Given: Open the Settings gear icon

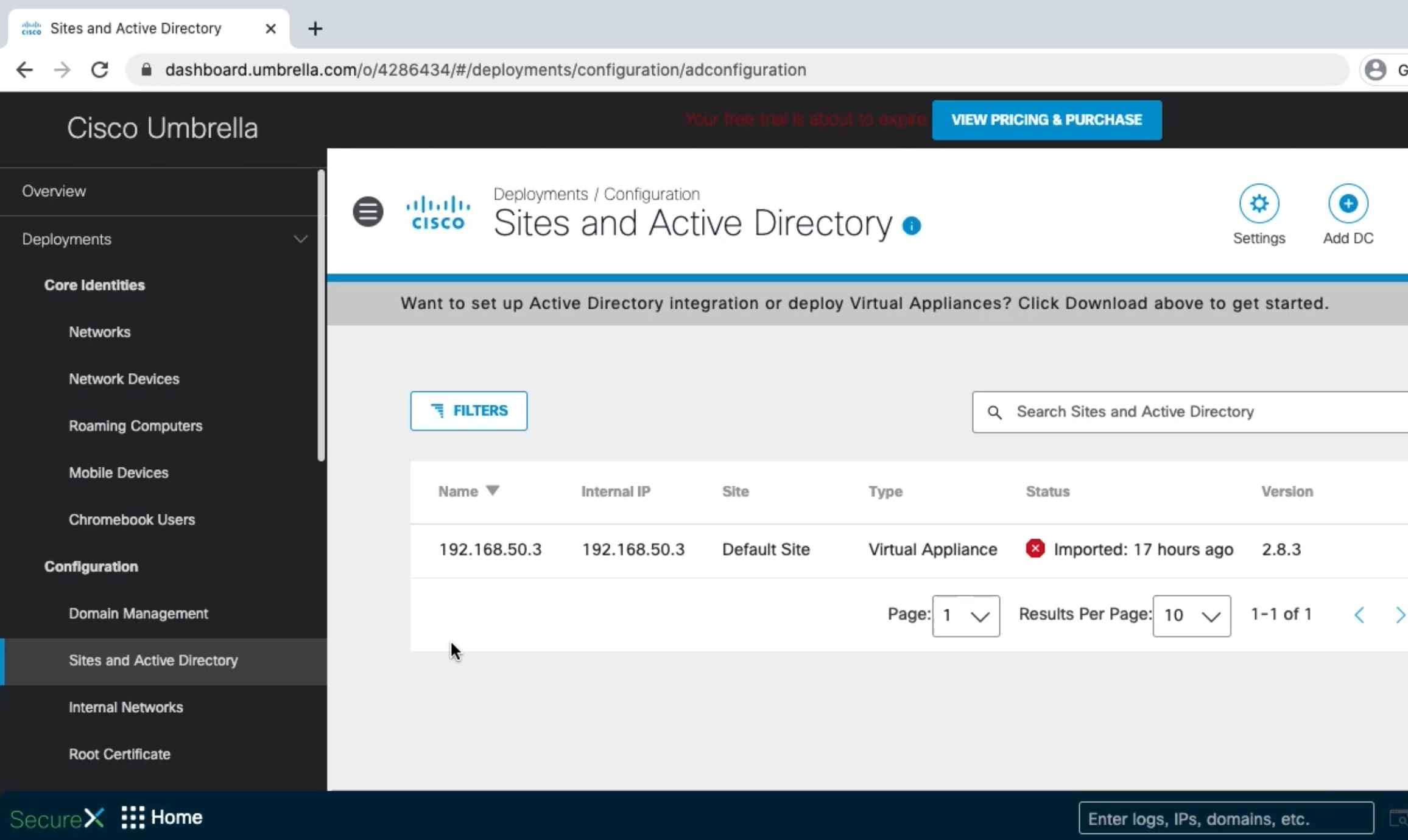Looking at the screenshot, I should [x=1259, y=203].
